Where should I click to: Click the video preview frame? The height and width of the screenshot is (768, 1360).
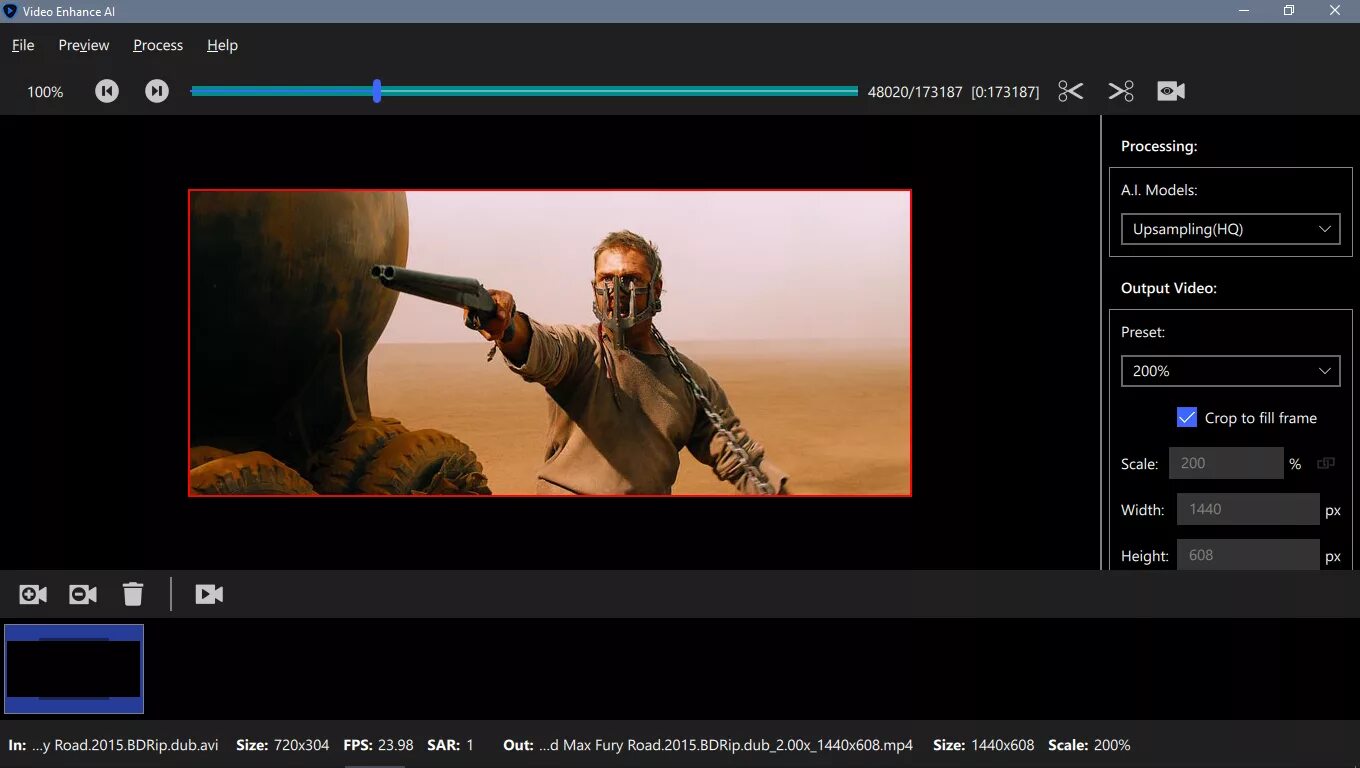[x=550, y=343]
